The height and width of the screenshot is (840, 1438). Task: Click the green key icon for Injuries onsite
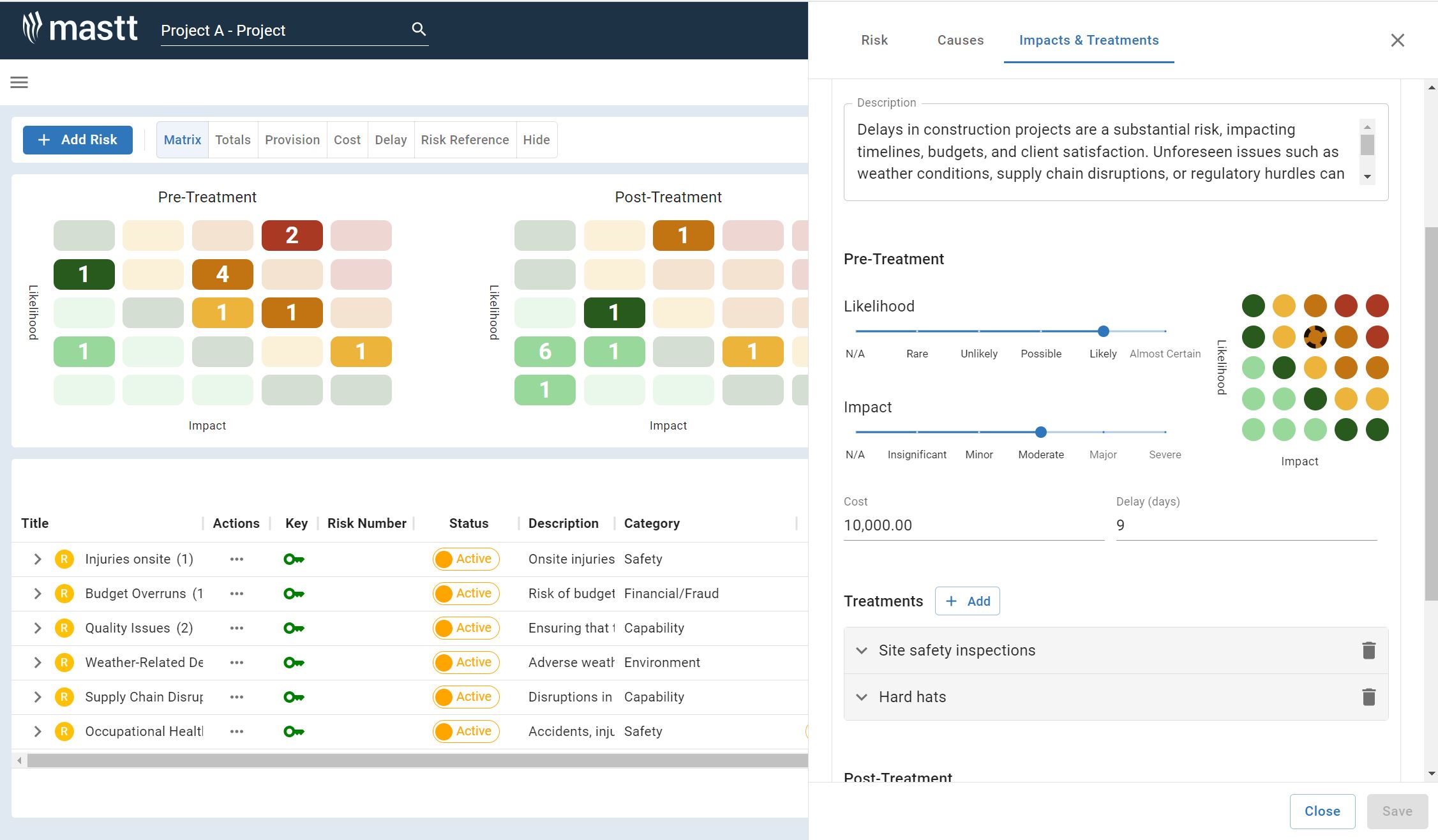pyautogui.click(x=294, y=559)
